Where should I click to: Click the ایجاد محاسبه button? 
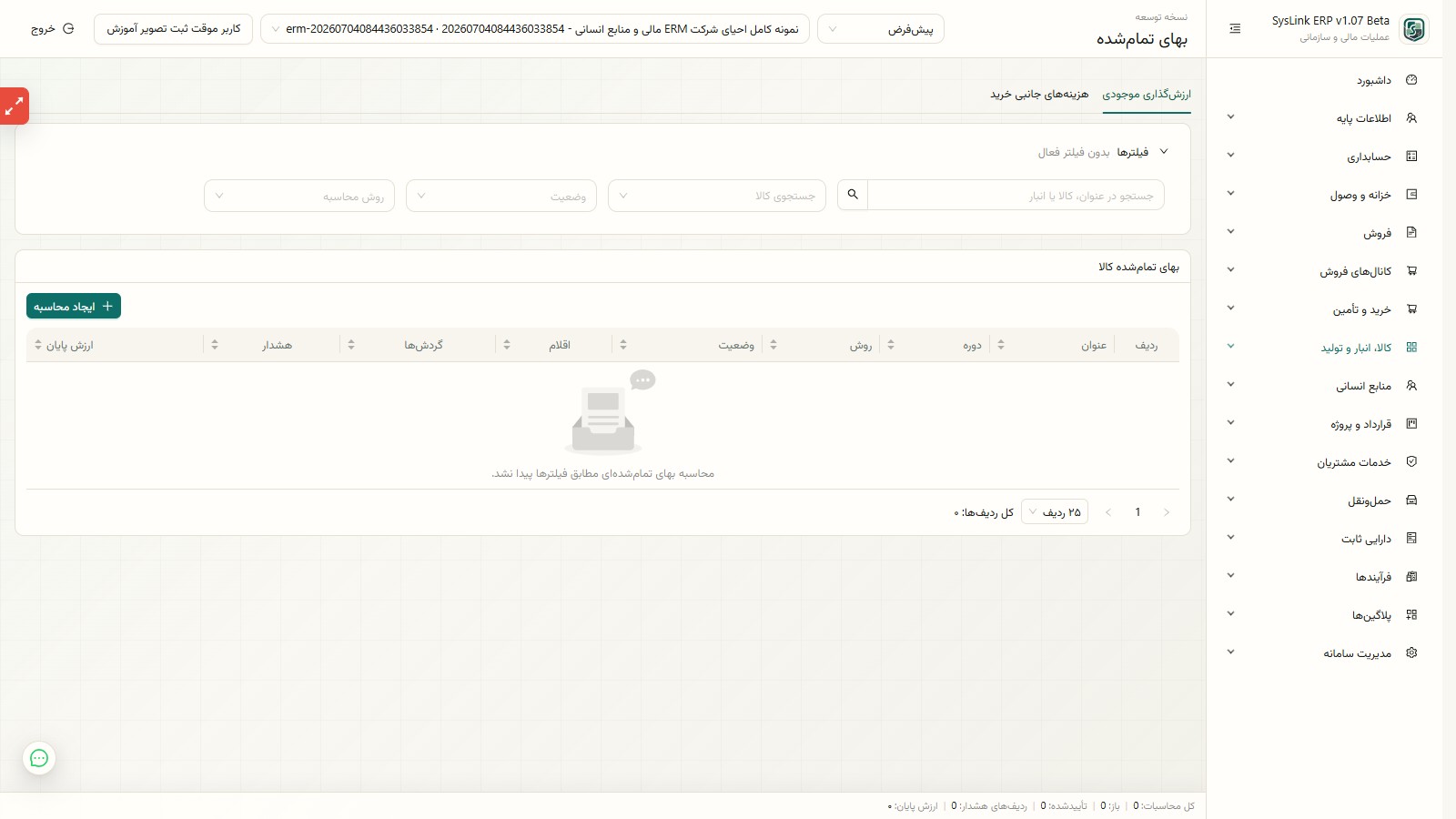[74, 307]
